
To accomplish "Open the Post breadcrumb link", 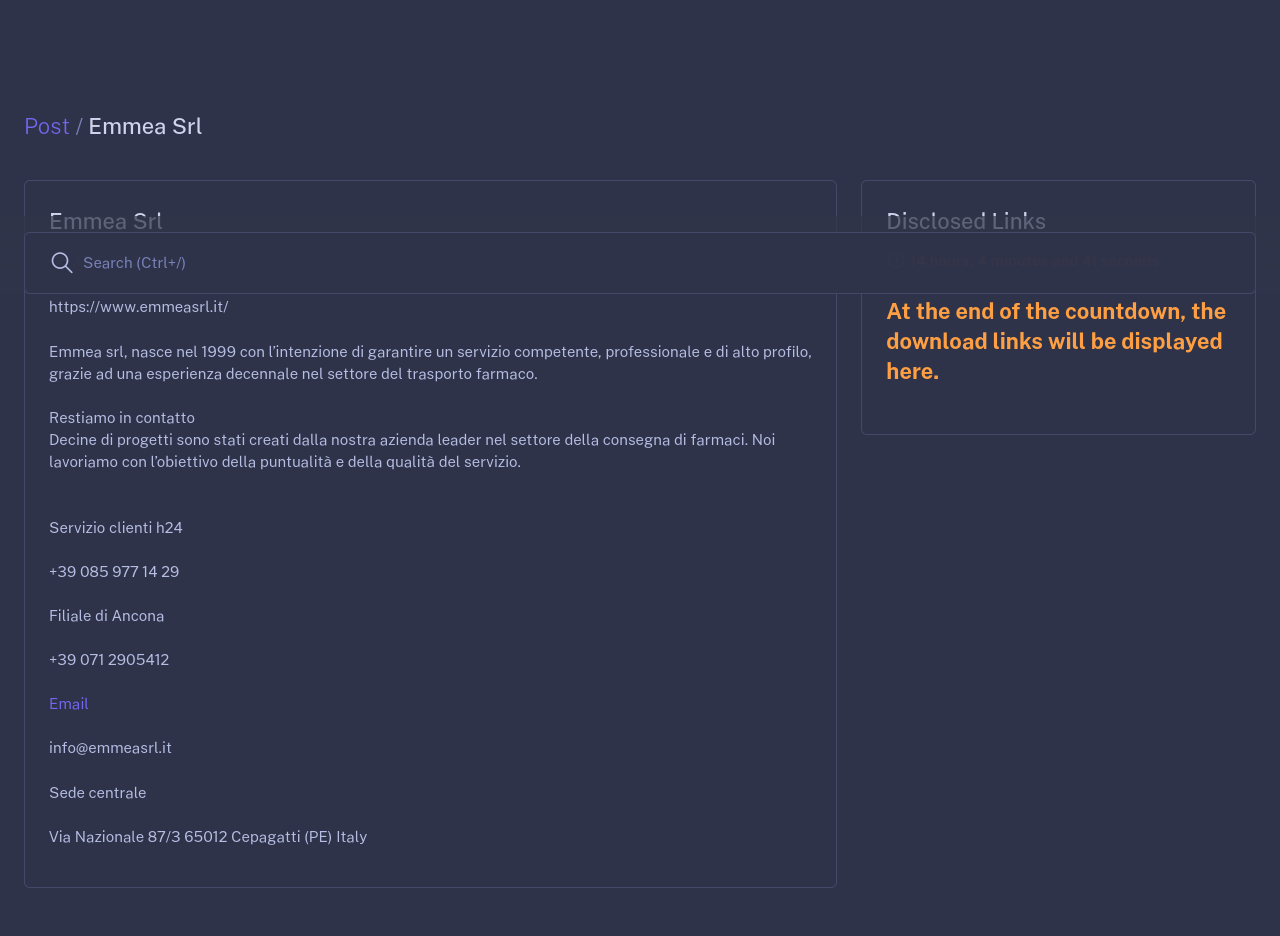I will point(47,126).
